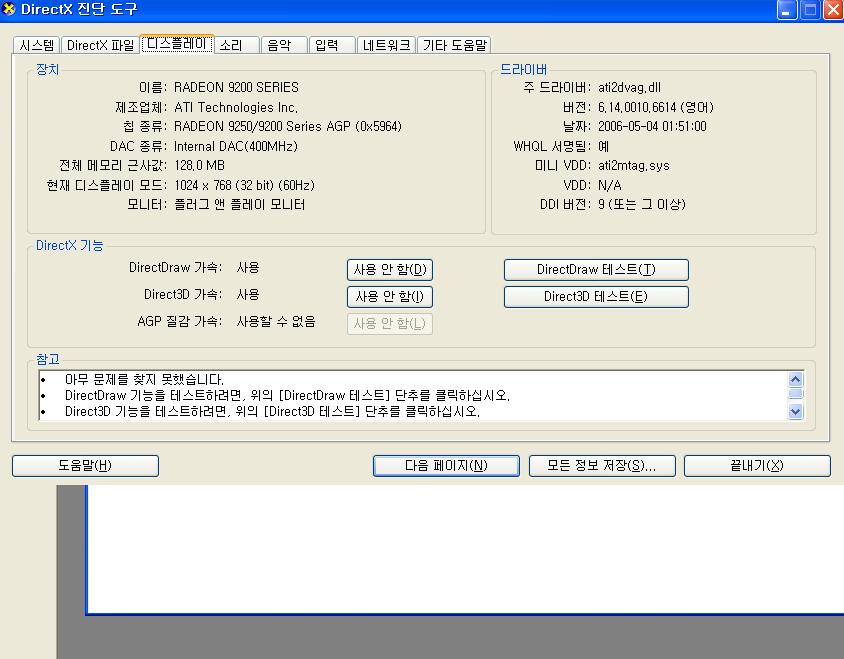Select the 디스플레이 tab
Viewport: 844px width, 659px height.
click(x=177, y=44)
